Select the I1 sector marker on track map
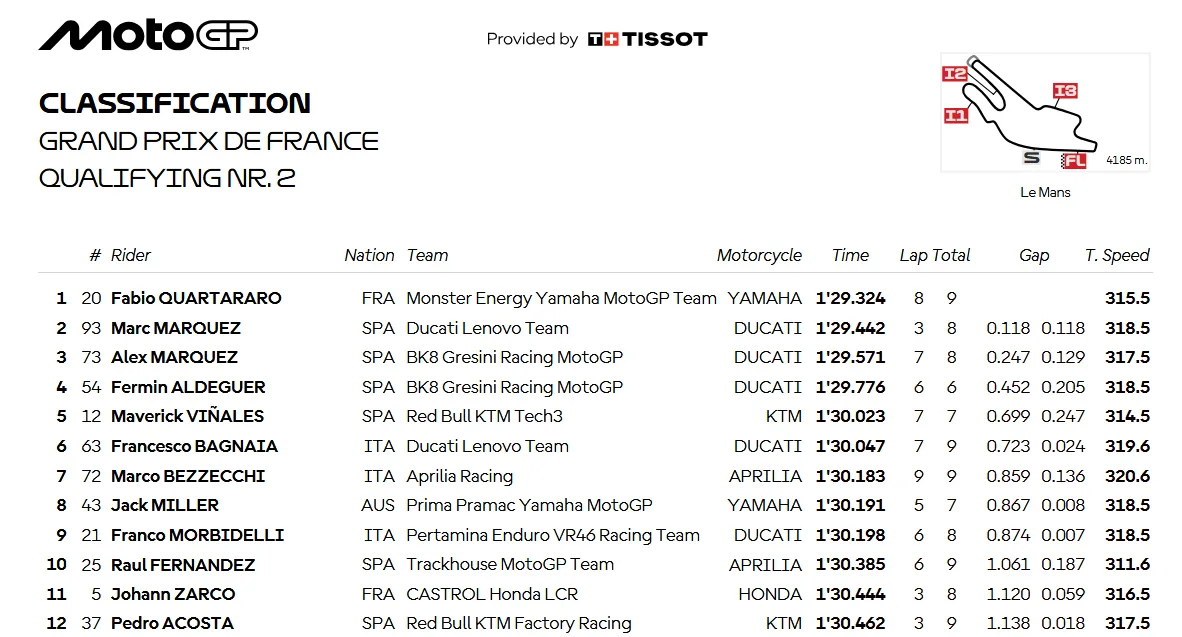Viewport: 1182px width, 637px height. 956,115
